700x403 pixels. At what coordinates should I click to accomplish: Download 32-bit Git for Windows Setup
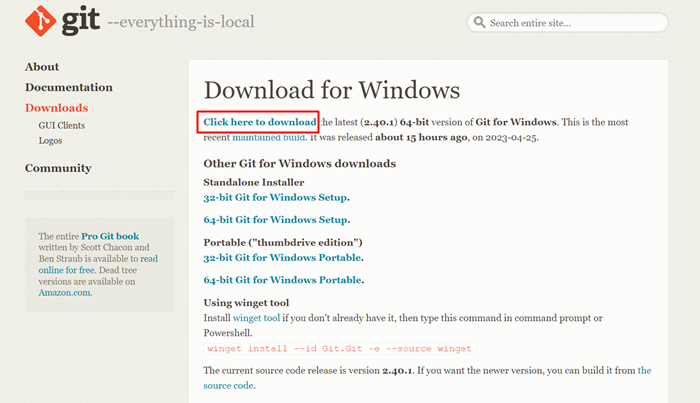[x=275, y=197]
